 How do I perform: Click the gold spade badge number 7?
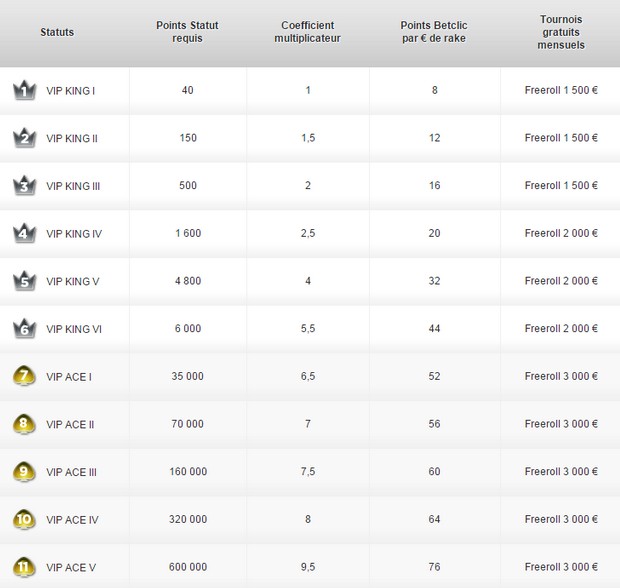point(25,376)
